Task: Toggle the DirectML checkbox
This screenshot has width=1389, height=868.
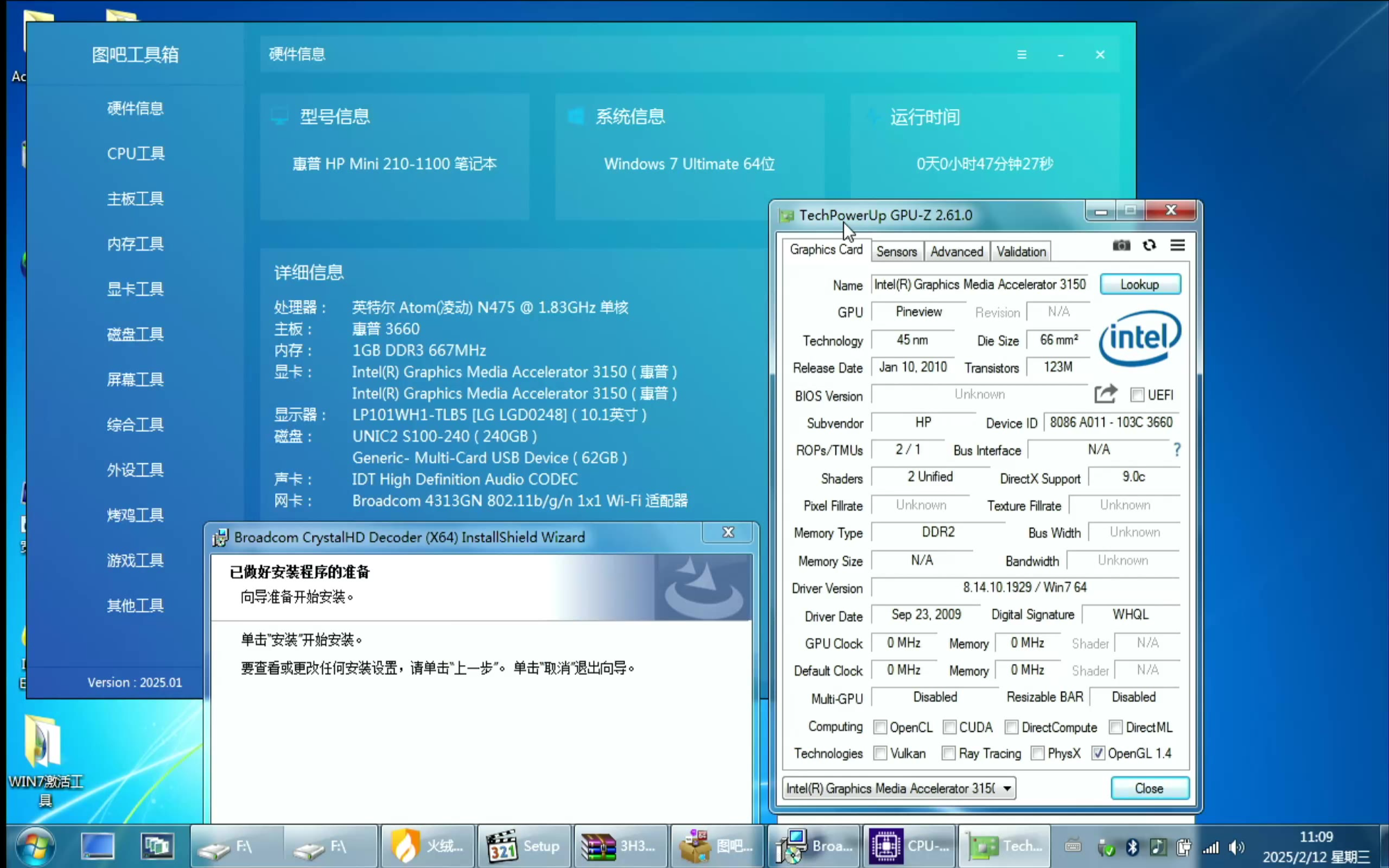Action: pyautogui.click(x=1115, y=727)
